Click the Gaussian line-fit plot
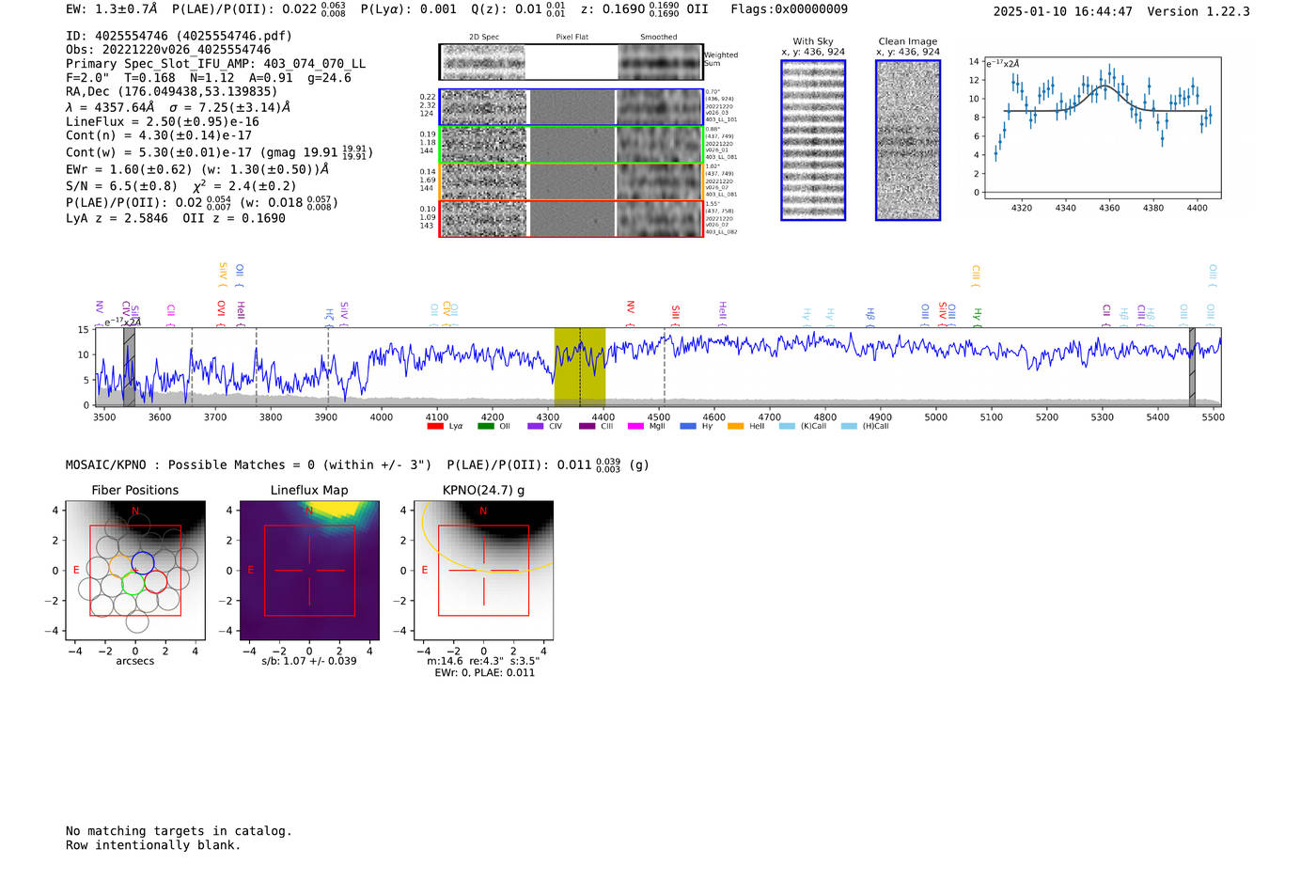 1103,127
